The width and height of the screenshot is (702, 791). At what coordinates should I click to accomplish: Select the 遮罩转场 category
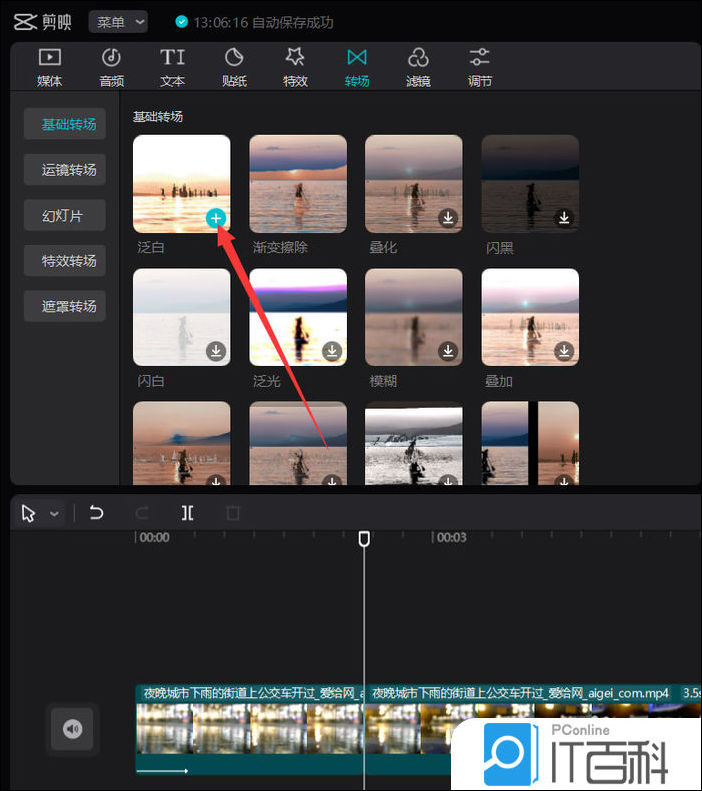point(65,306)
